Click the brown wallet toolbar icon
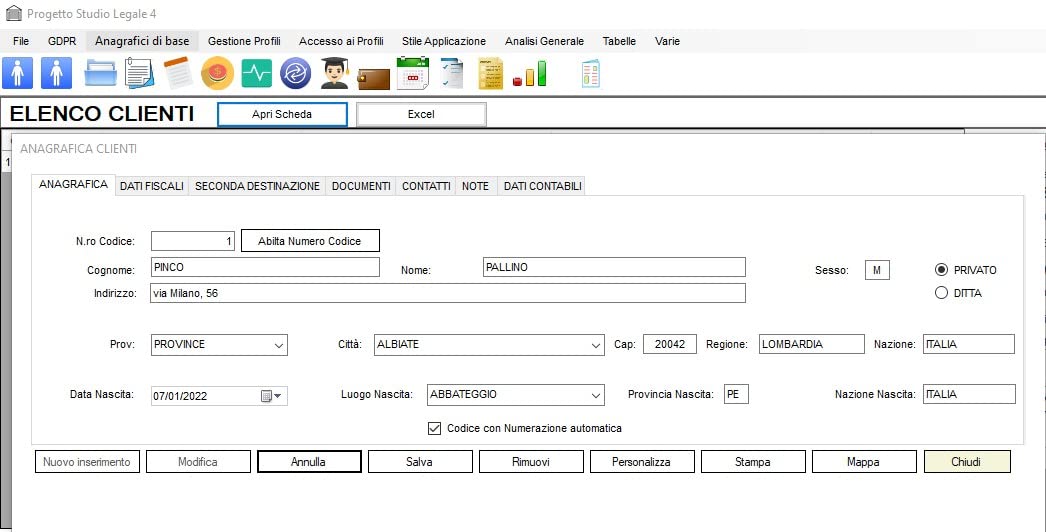This screenshot has width=1046, height=532. point(374,78)
